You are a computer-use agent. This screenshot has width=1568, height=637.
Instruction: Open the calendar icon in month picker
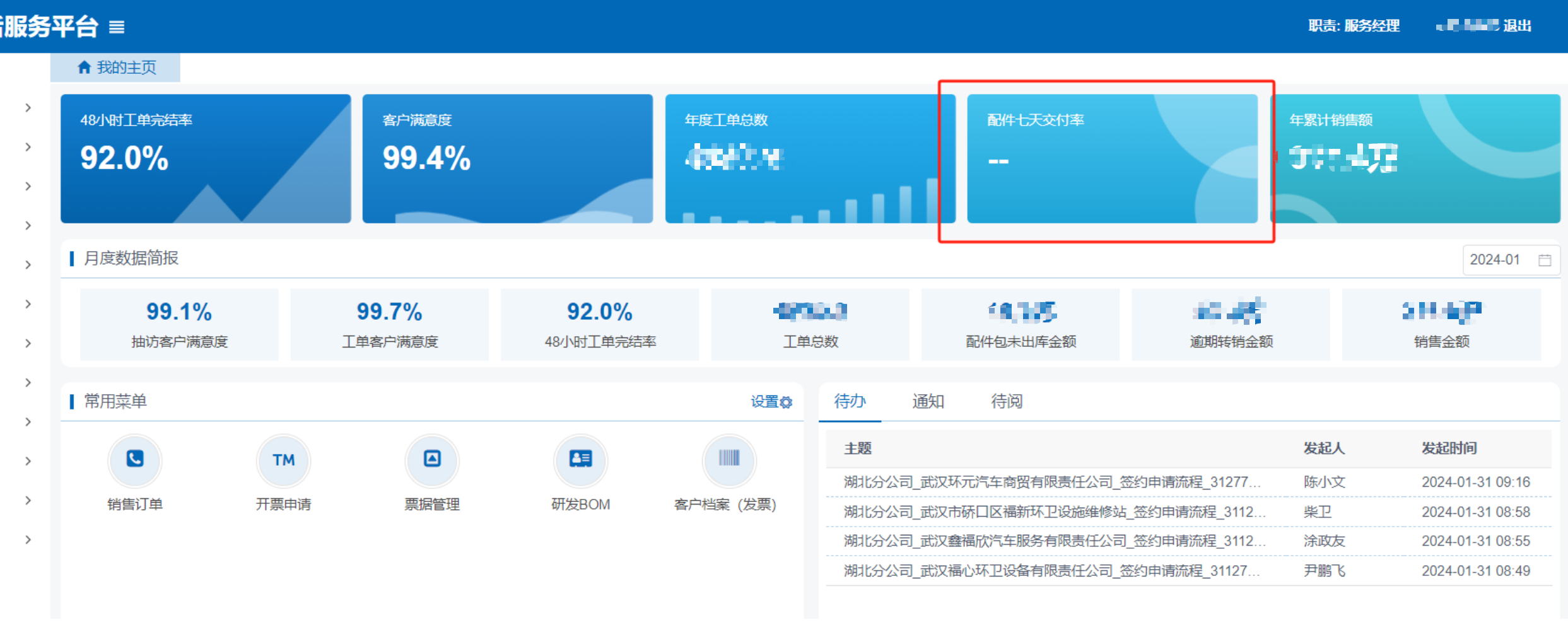pyautogui.click(x=1545, y=260)
